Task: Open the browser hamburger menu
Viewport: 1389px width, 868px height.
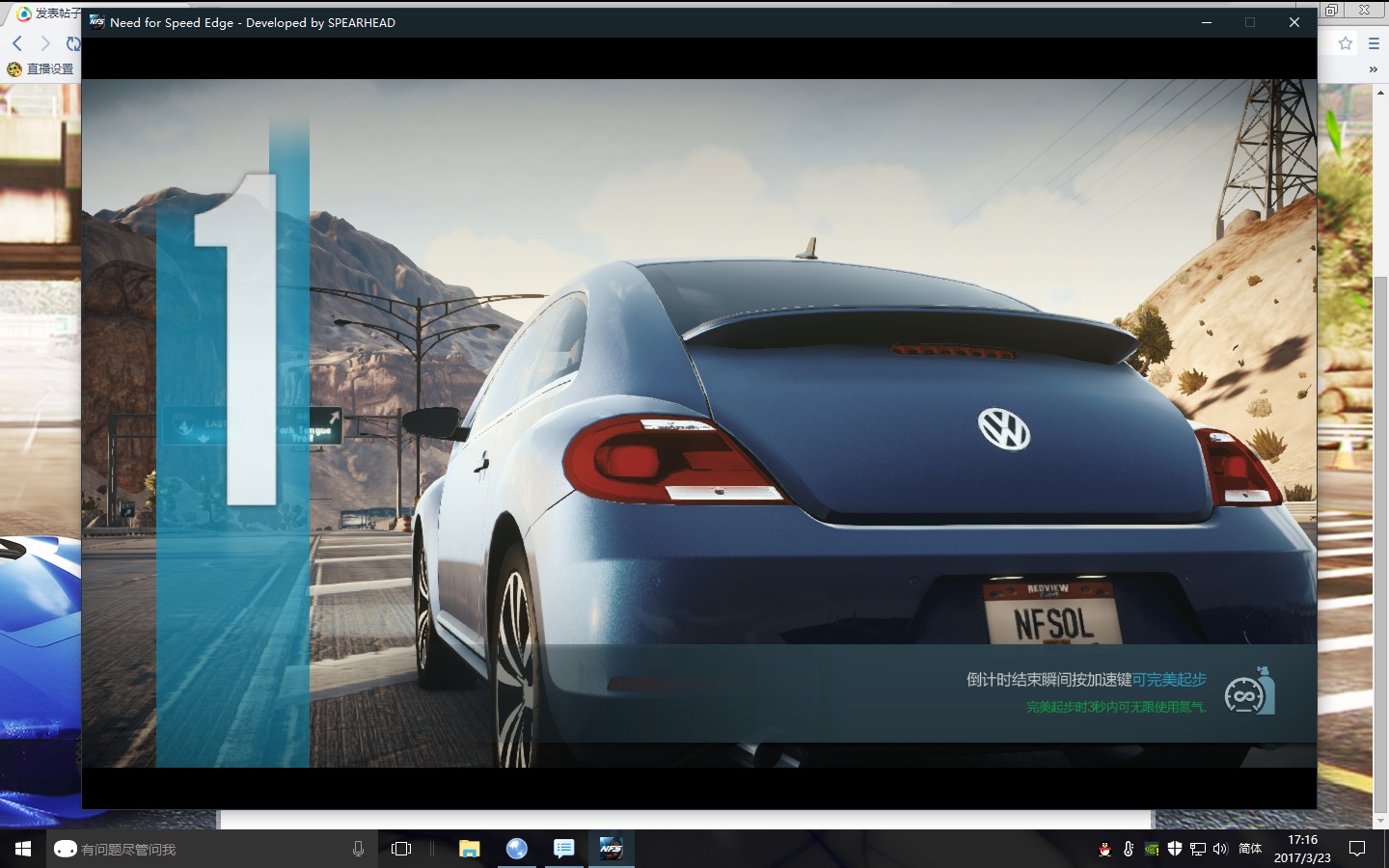Action: point(1374,43)
